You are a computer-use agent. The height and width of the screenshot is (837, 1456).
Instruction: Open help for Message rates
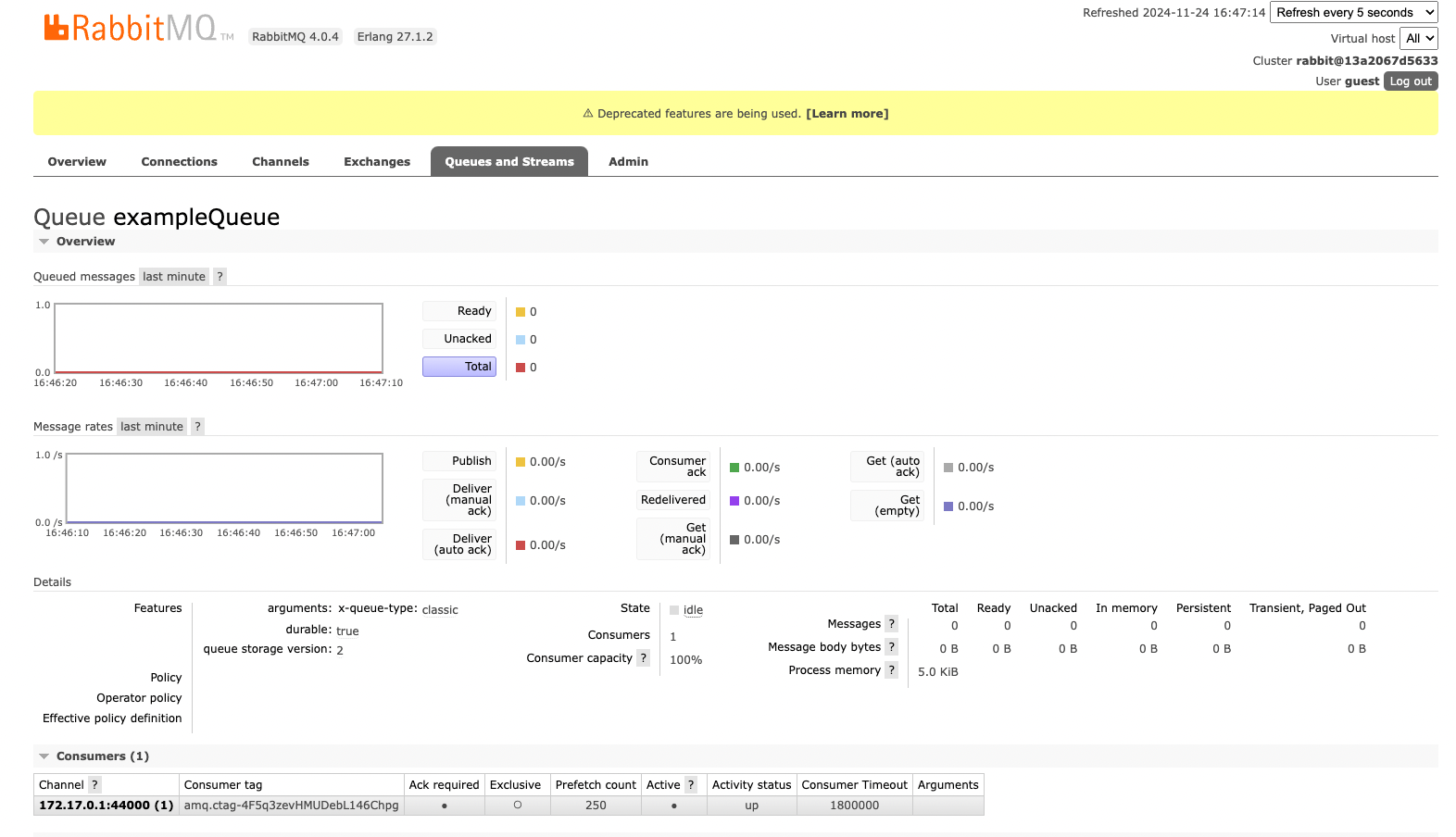pos(197,427)
